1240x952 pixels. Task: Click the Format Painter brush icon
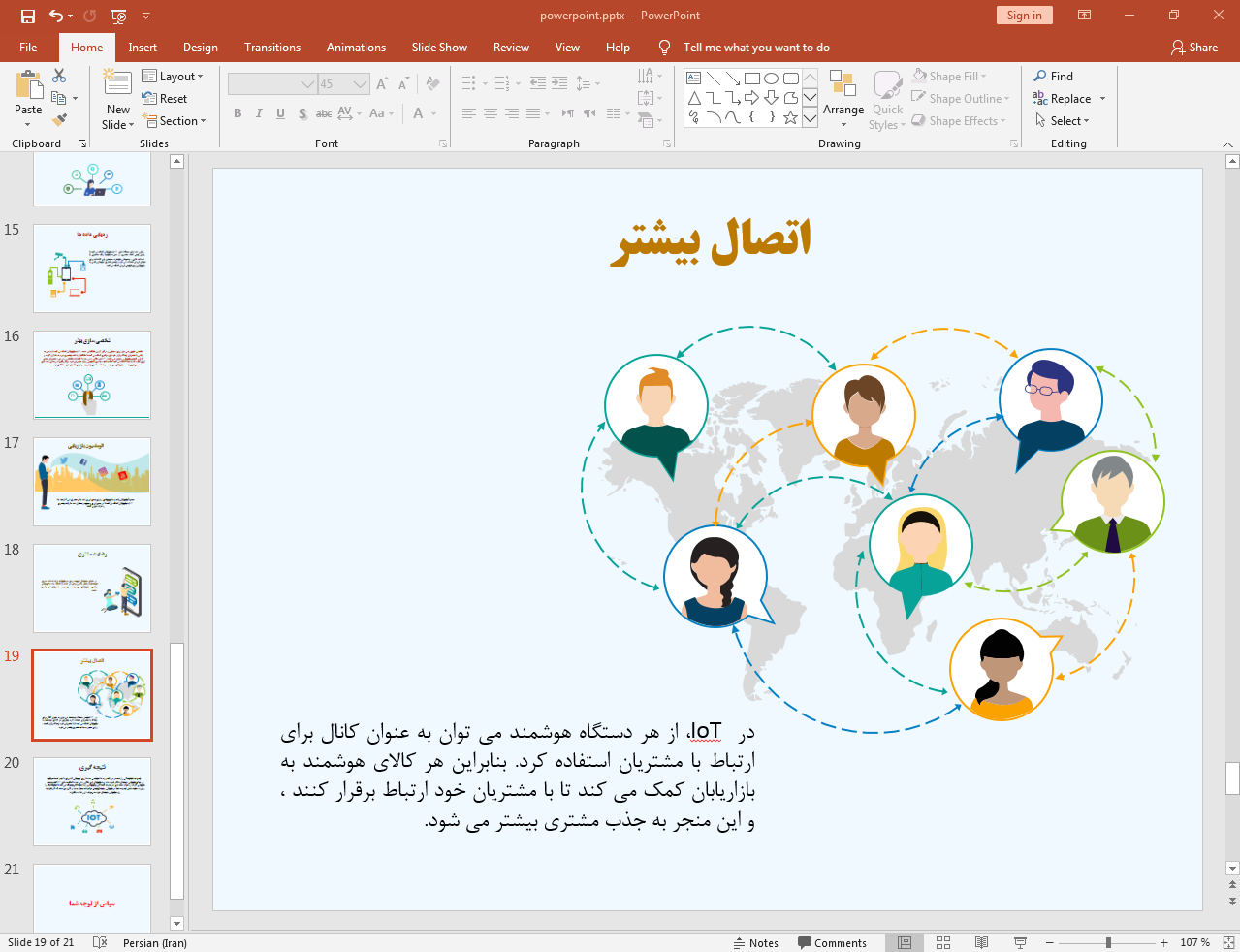[59, 120]
